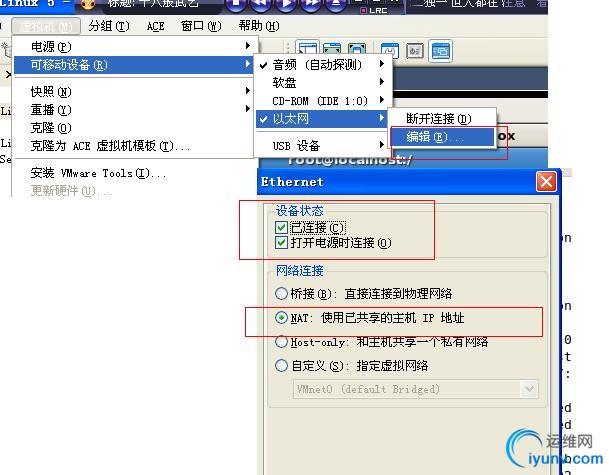Select the 桥接(B) bridged network radio button
Viewport: 609px width, 475px height.
coord(281,293)
